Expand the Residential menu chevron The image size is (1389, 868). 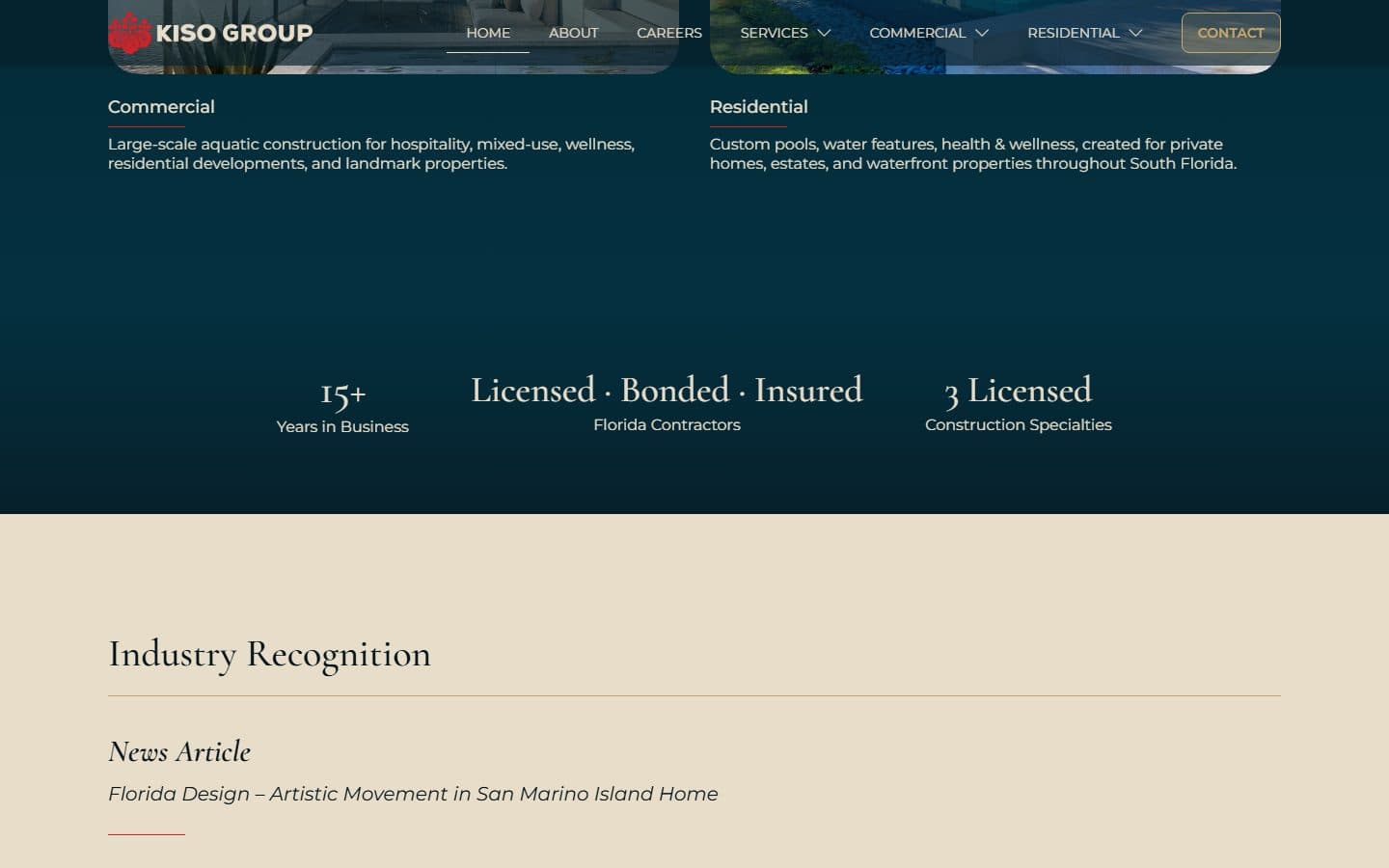[1135, 33]
